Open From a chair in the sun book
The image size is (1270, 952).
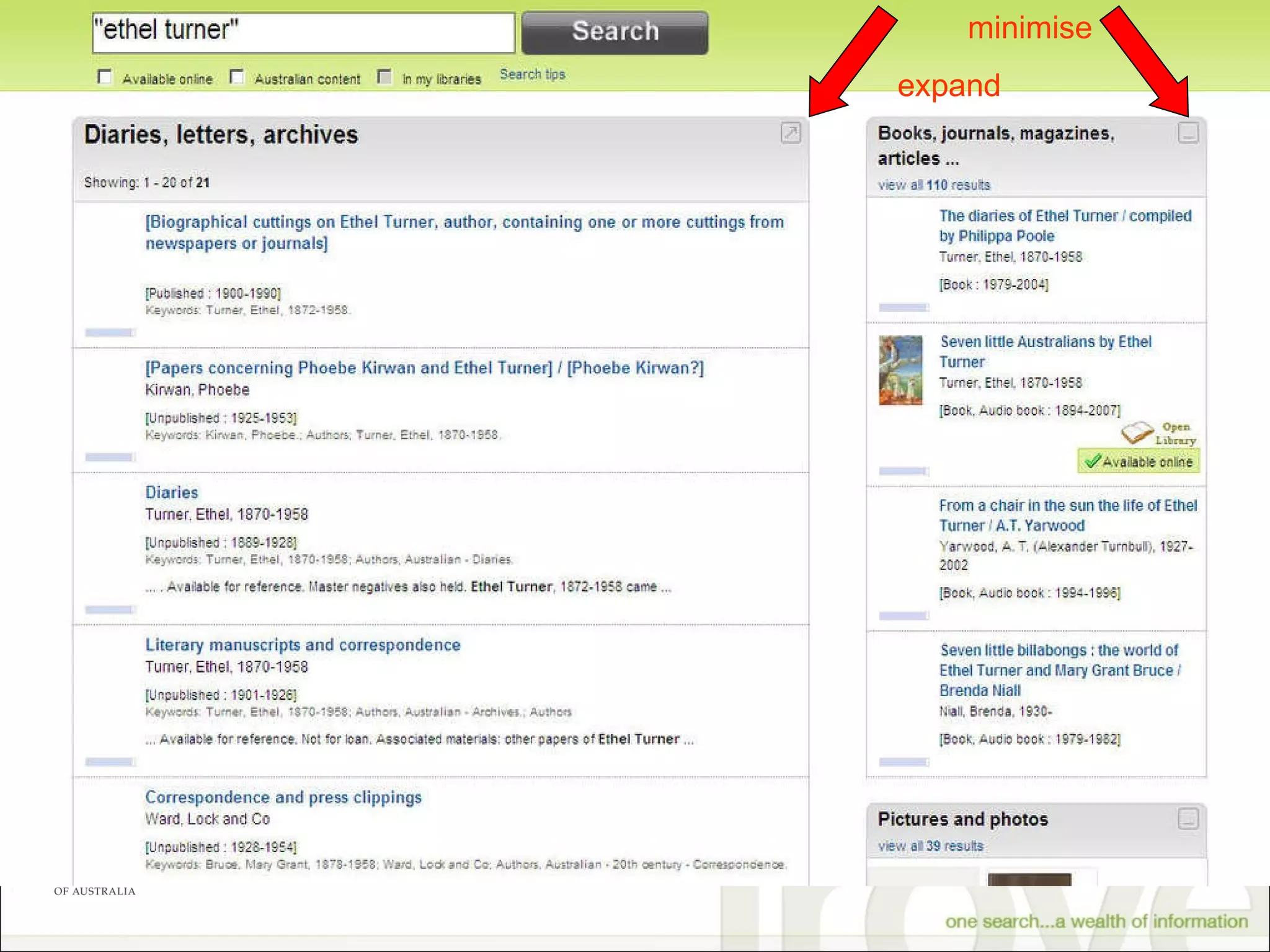pyautogui.click(x=1067, y=515)
